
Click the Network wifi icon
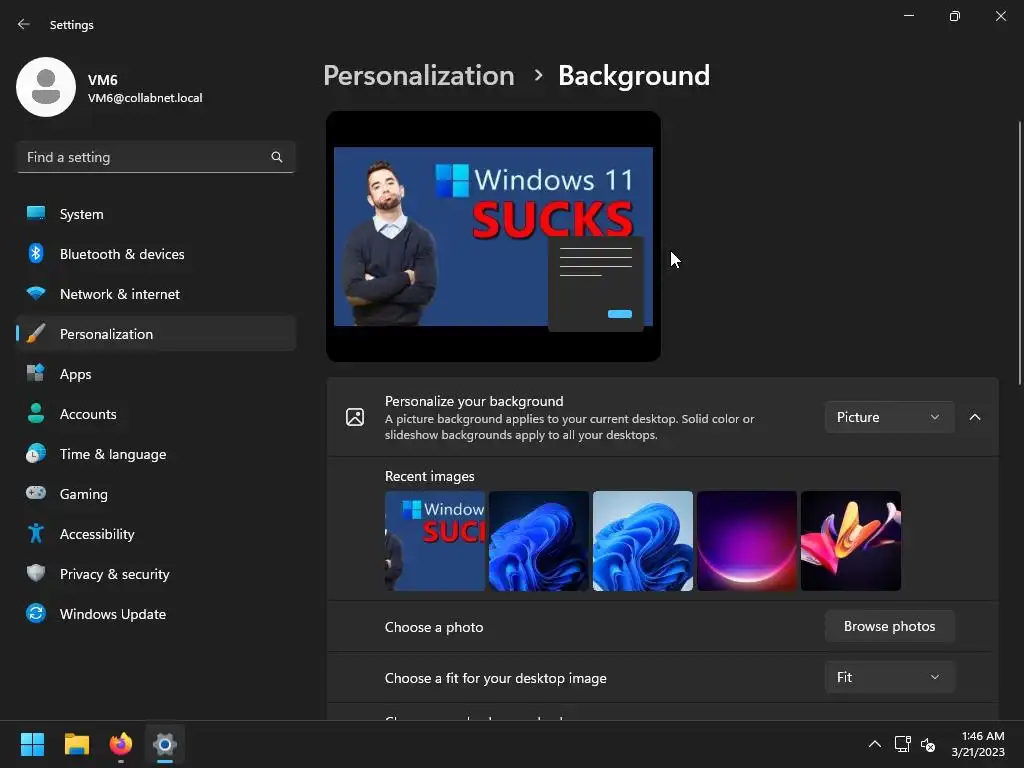(x=36, y=293)
